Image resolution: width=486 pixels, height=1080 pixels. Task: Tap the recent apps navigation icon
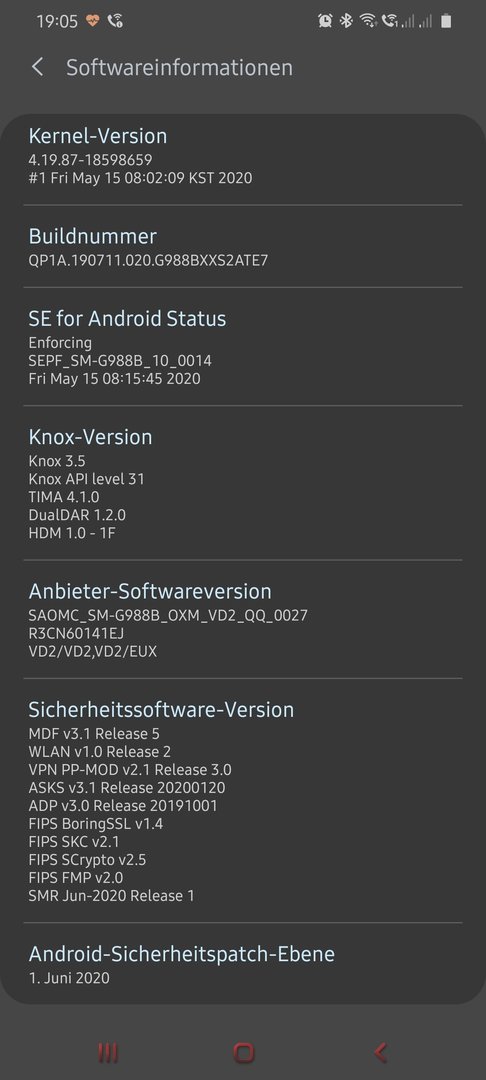(107, 1052)
